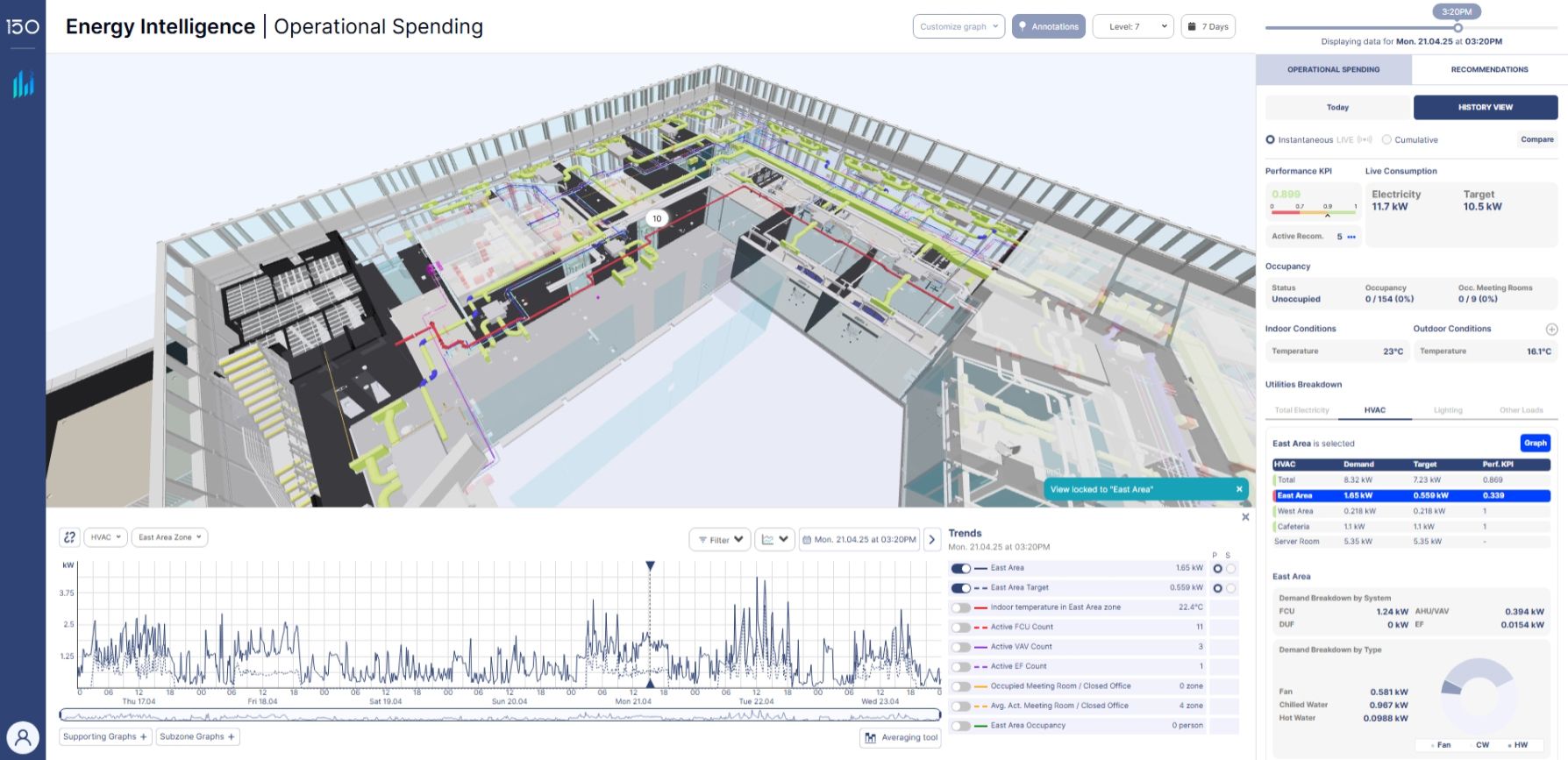Open the Customize graph dropdown
Viewport: 1568px width, 760px height.
[959, 26]
